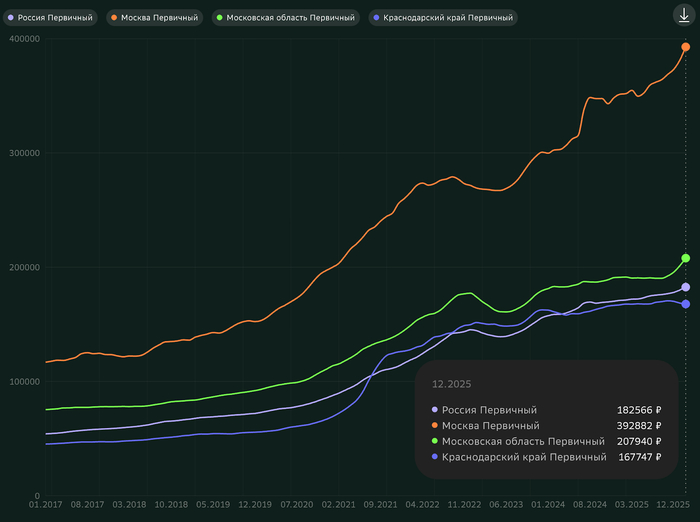Click the 12.2025 x-axis date label
The height and width of the screenshot is (522, 700).
pyautogui.click(x=677, y=506)
